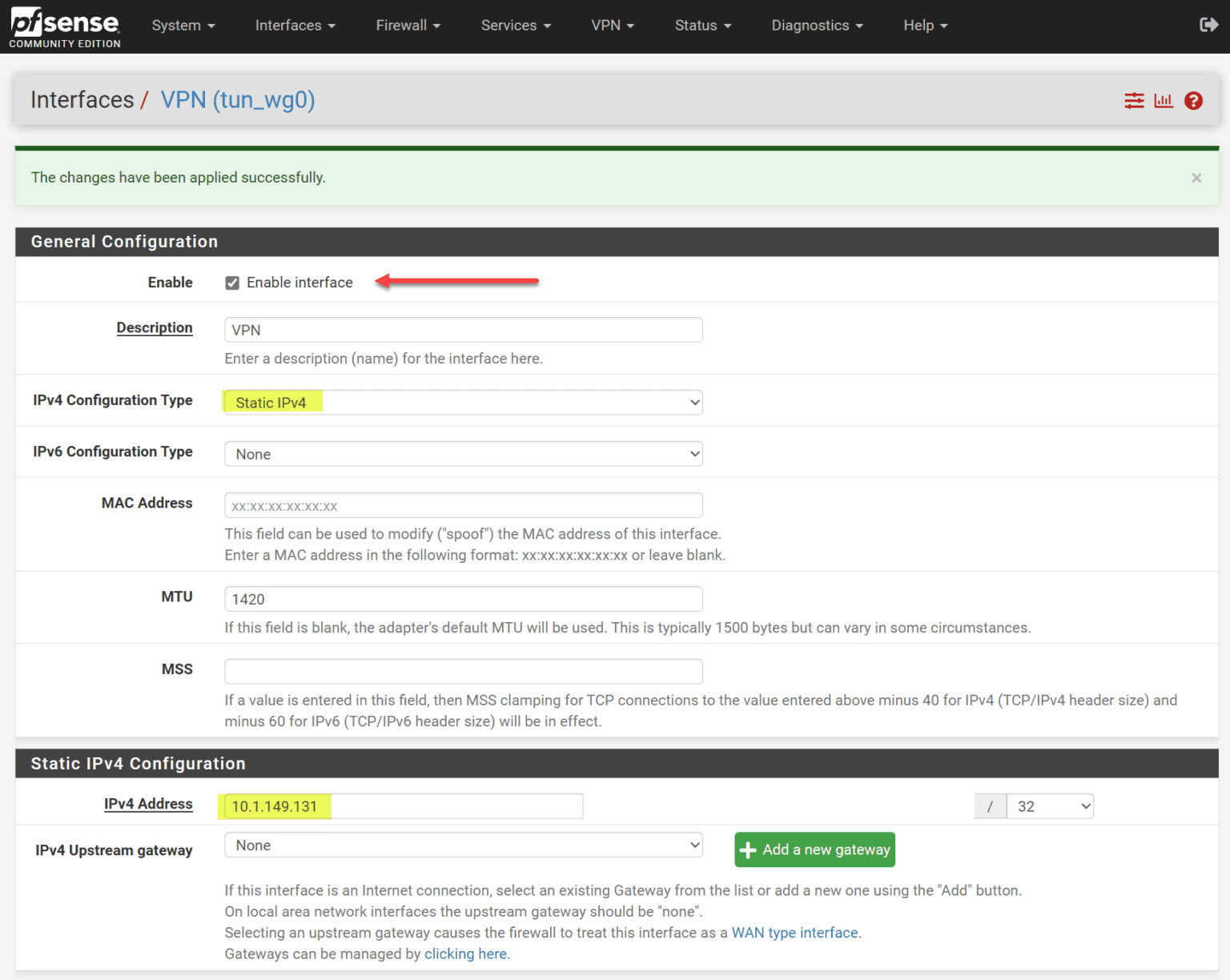Open the subnet mask 32 dropdown
This screenshot has width=1230, height=980.
[1050, 805]
